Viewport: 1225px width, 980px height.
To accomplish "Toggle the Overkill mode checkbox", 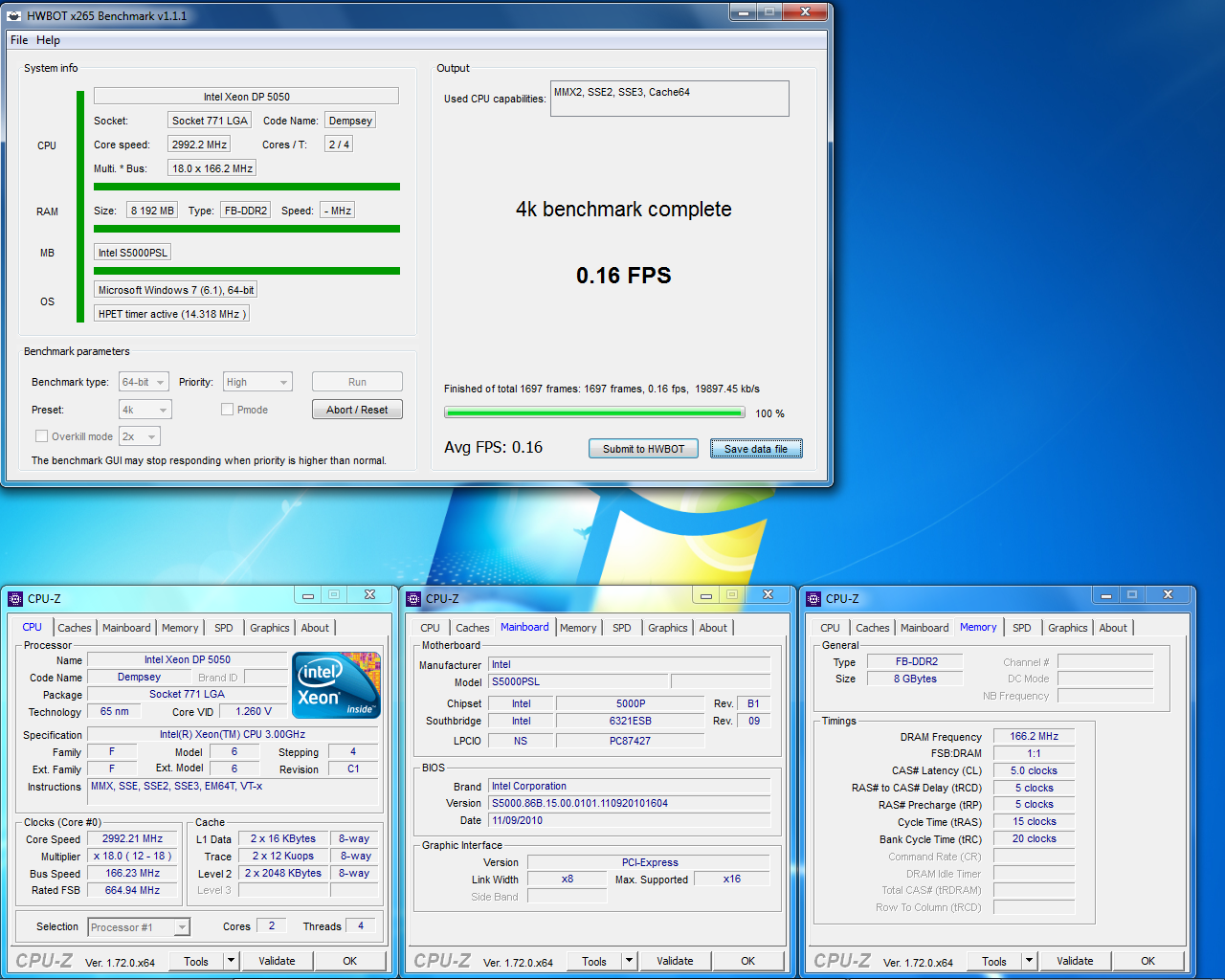I will (41, 436).
